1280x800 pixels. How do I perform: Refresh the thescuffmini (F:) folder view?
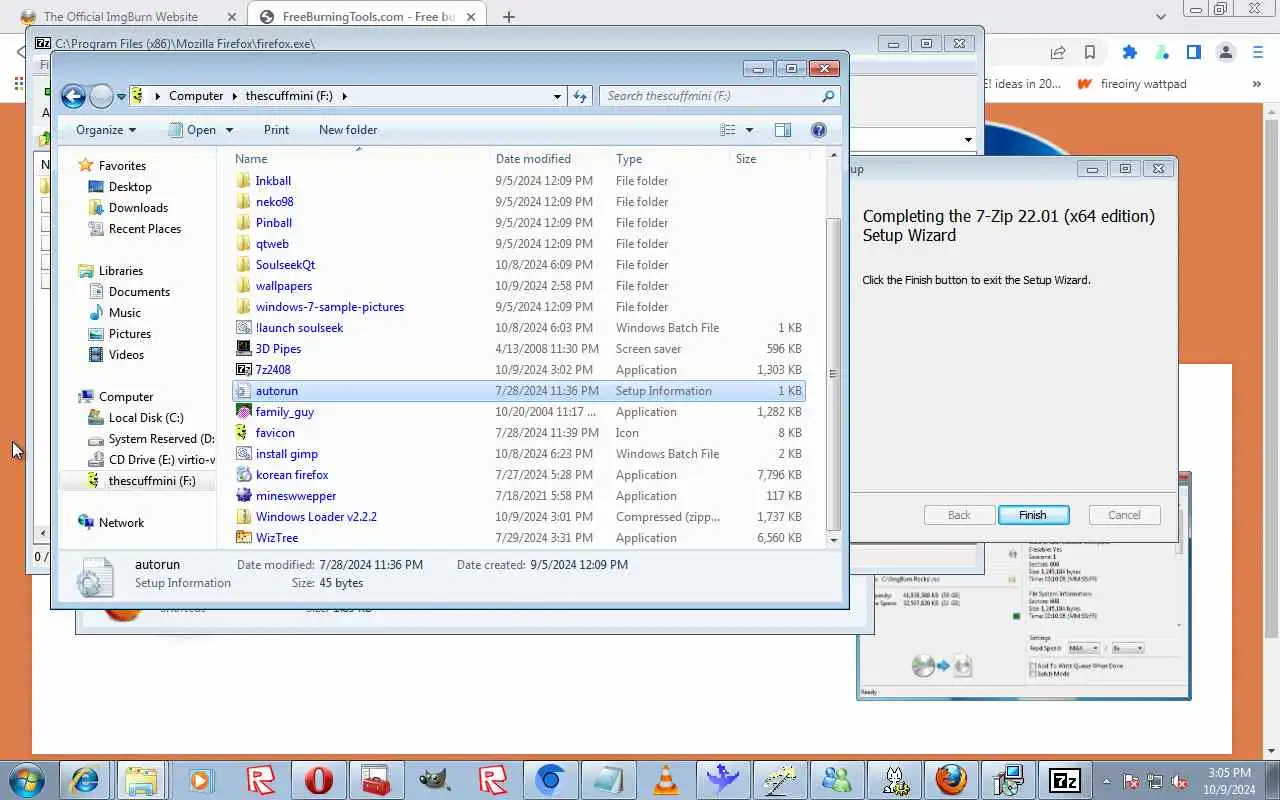(580, 96)
